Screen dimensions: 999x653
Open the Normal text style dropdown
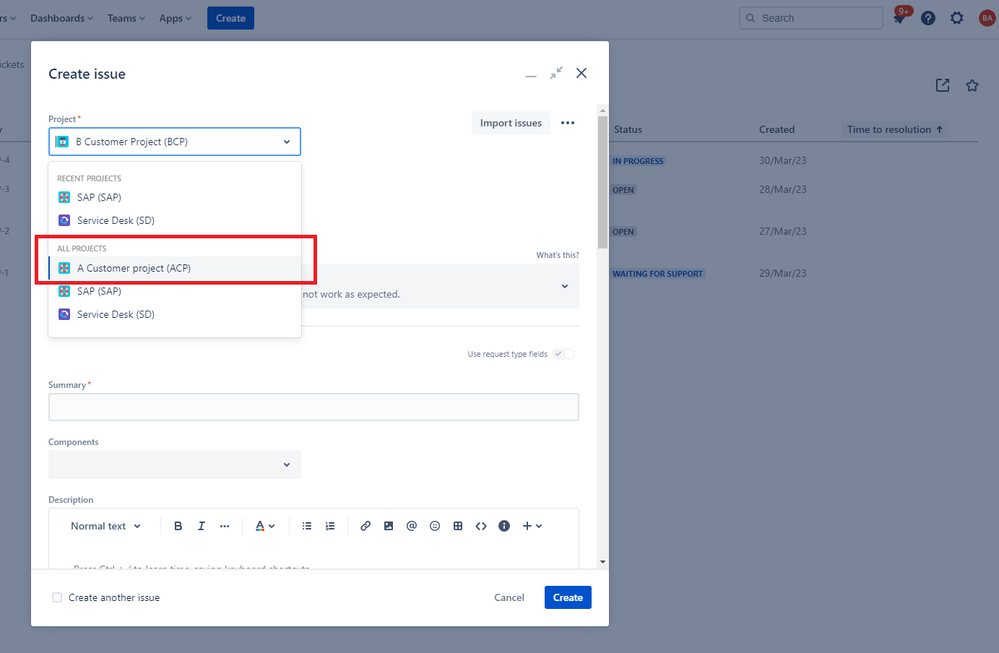click(106, 526)
